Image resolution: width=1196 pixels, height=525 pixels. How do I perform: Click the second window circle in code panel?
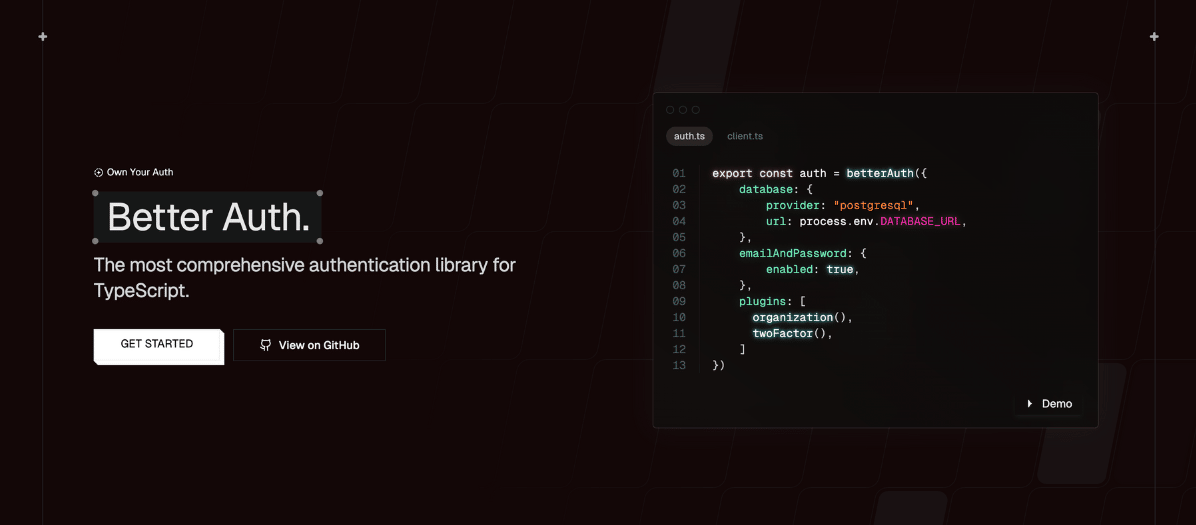point(683,110)
